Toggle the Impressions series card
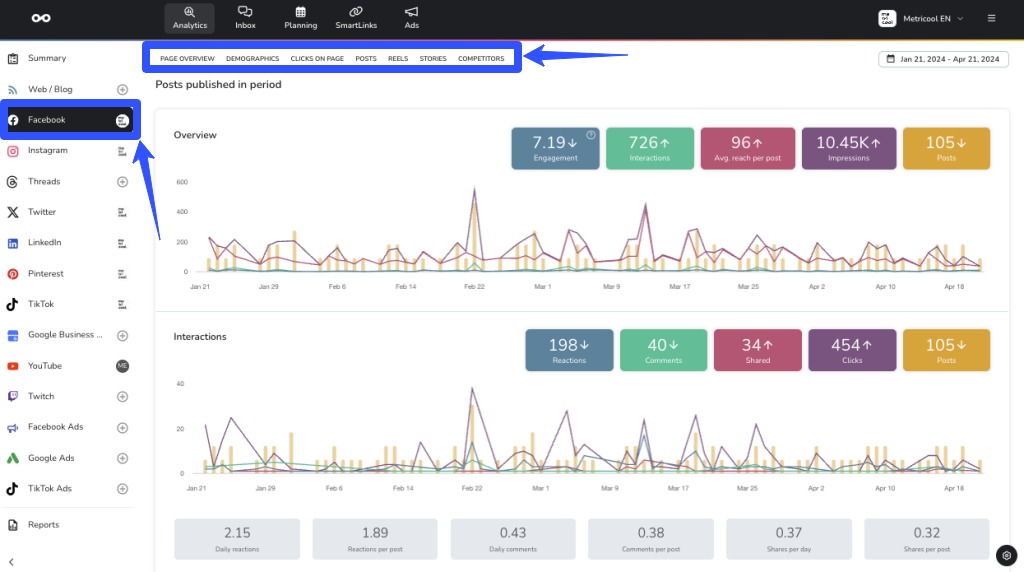Screen dimensions: 1024x572 point(848,148)
